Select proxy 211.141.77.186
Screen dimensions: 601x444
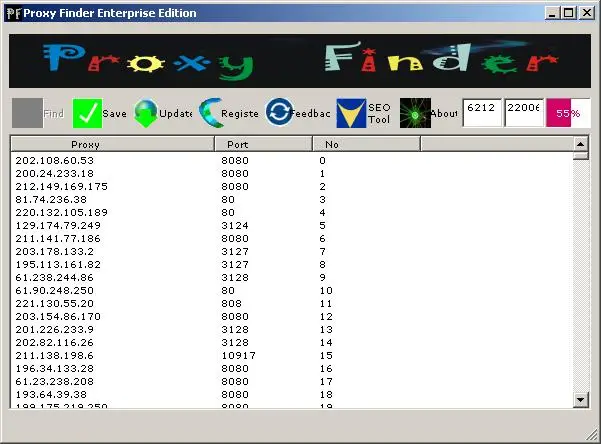(58, 238)
